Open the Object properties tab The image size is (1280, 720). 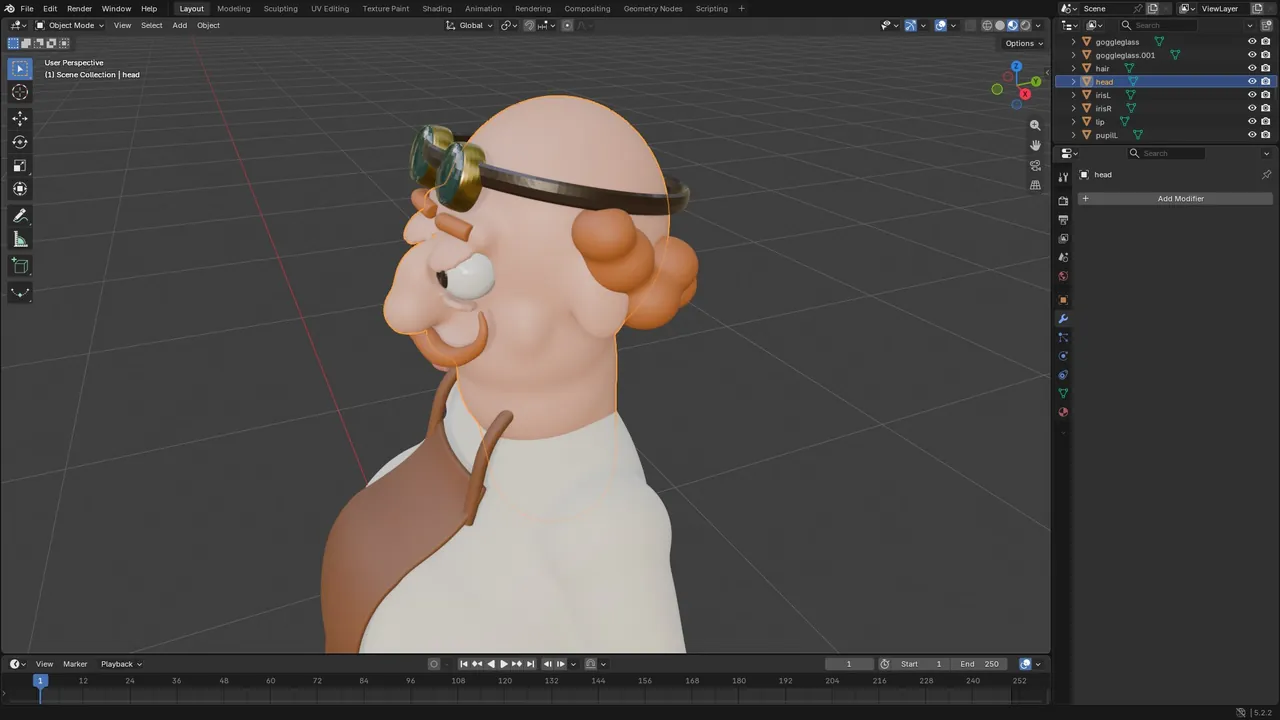[1063, 300]
